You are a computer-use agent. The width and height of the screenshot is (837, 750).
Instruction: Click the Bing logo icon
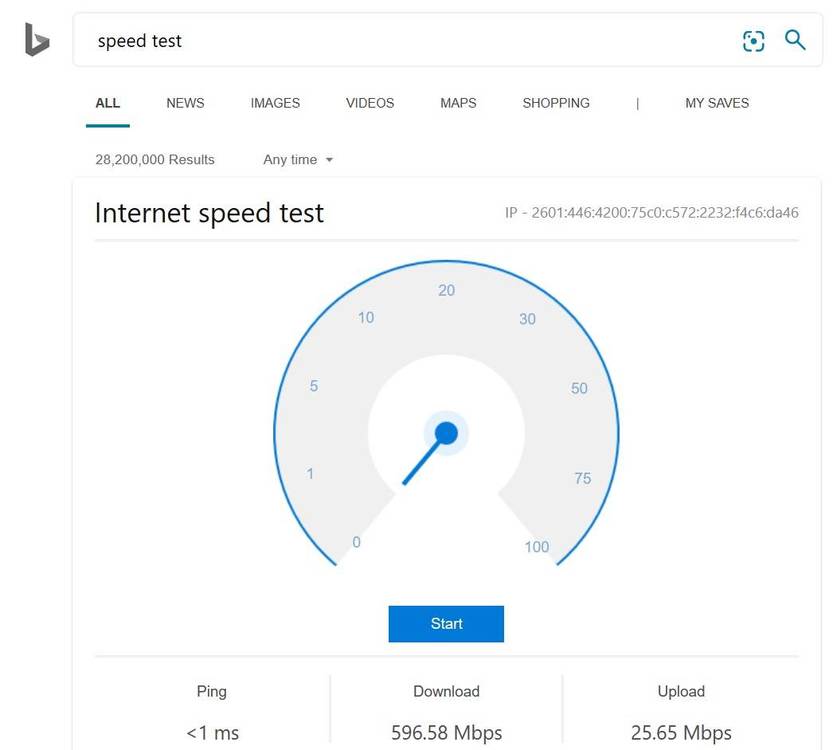37,40
